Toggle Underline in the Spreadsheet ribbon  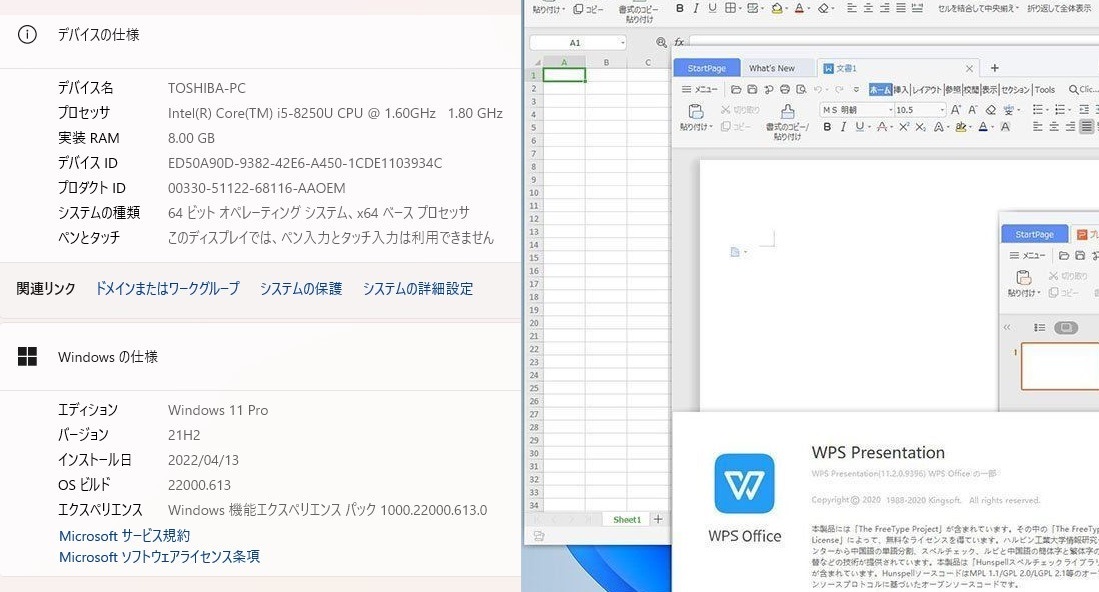tap(712, 8)
